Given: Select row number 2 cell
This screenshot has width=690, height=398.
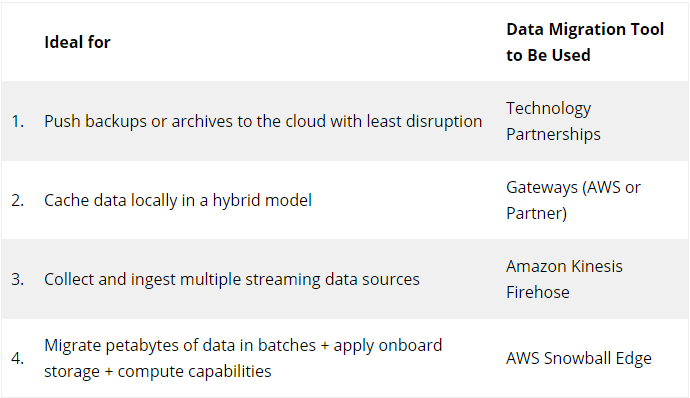Looking at the screenshot, I should pyautogui.click(x=18, y=200).
